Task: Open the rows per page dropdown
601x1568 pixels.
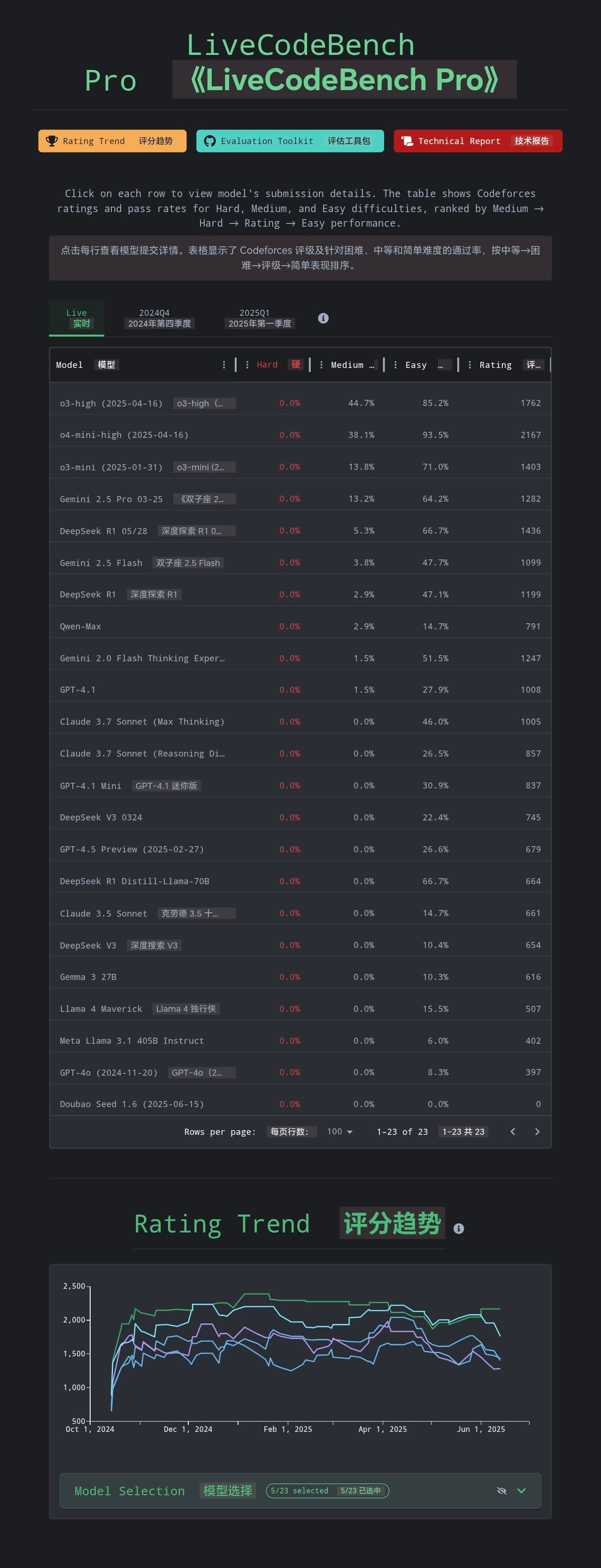Action: click(340, 1132)
